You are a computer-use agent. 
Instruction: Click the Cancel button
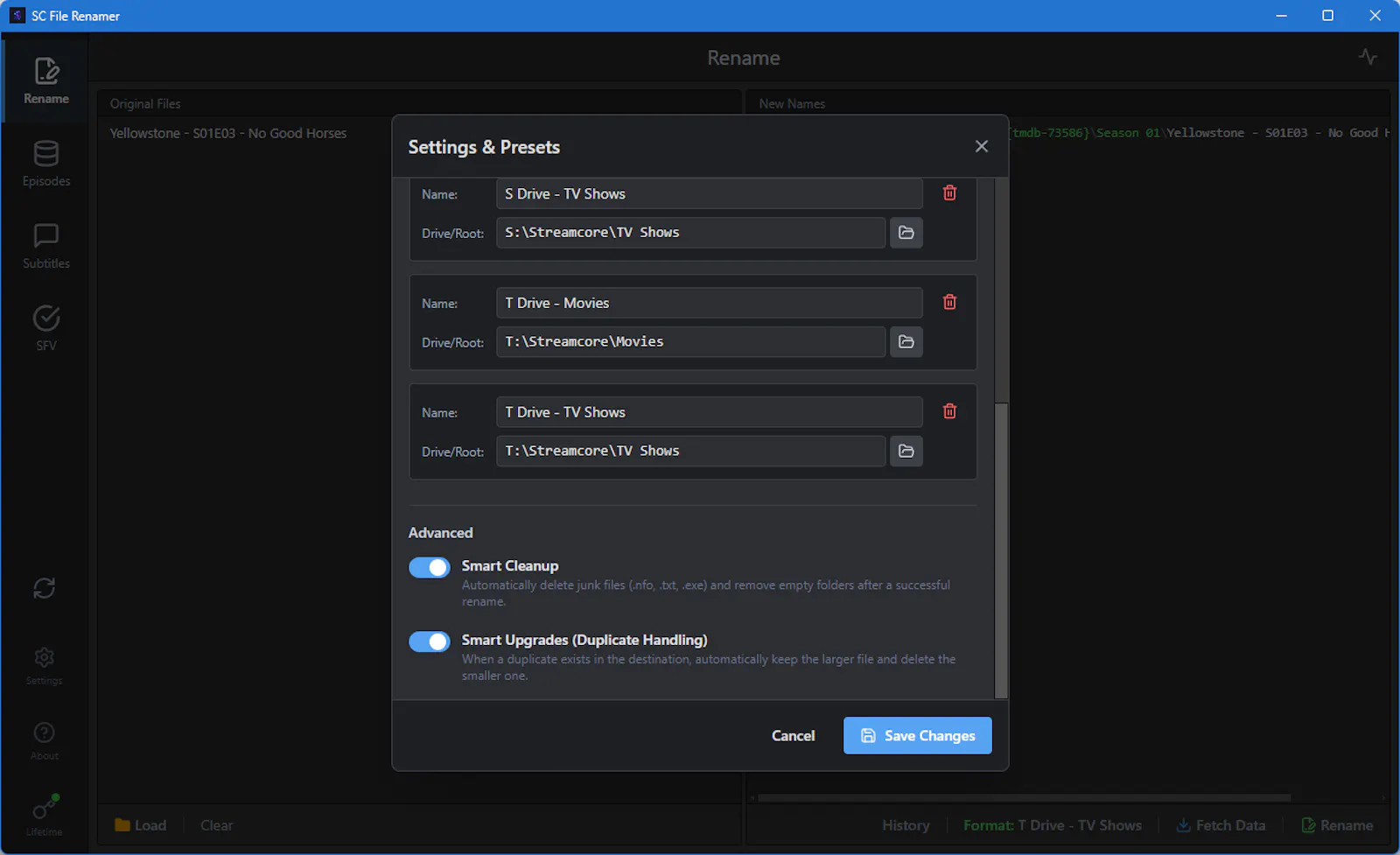793,736
